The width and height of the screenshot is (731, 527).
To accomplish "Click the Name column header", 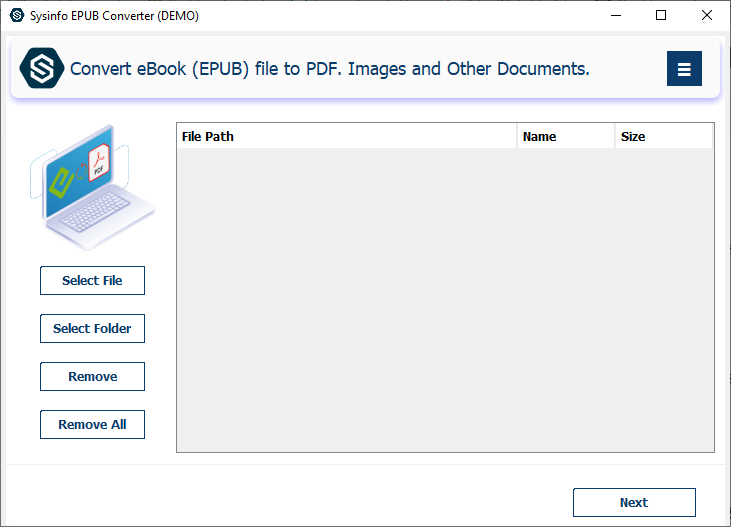I will pyautogui.click(x=565, y=137).
